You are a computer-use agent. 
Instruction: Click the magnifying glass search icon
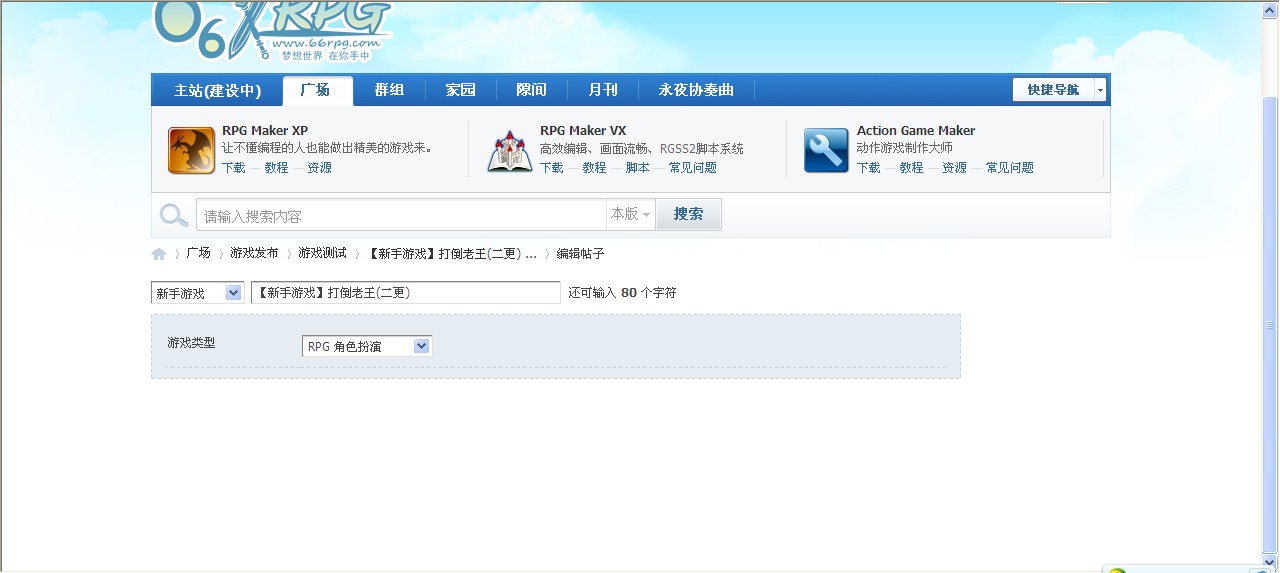[x=174, y=215]
